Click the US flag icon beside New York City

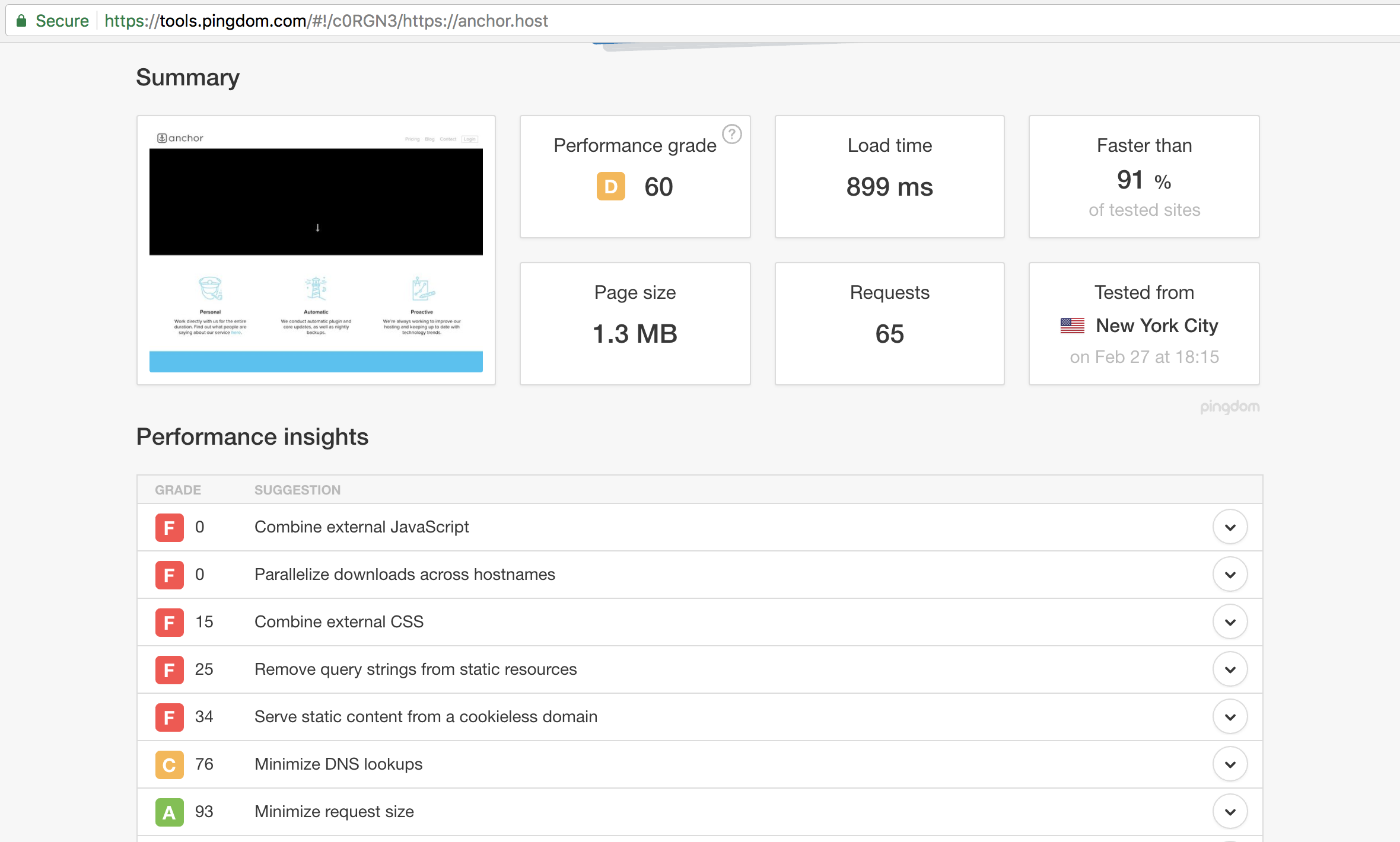pos(1072,326)
